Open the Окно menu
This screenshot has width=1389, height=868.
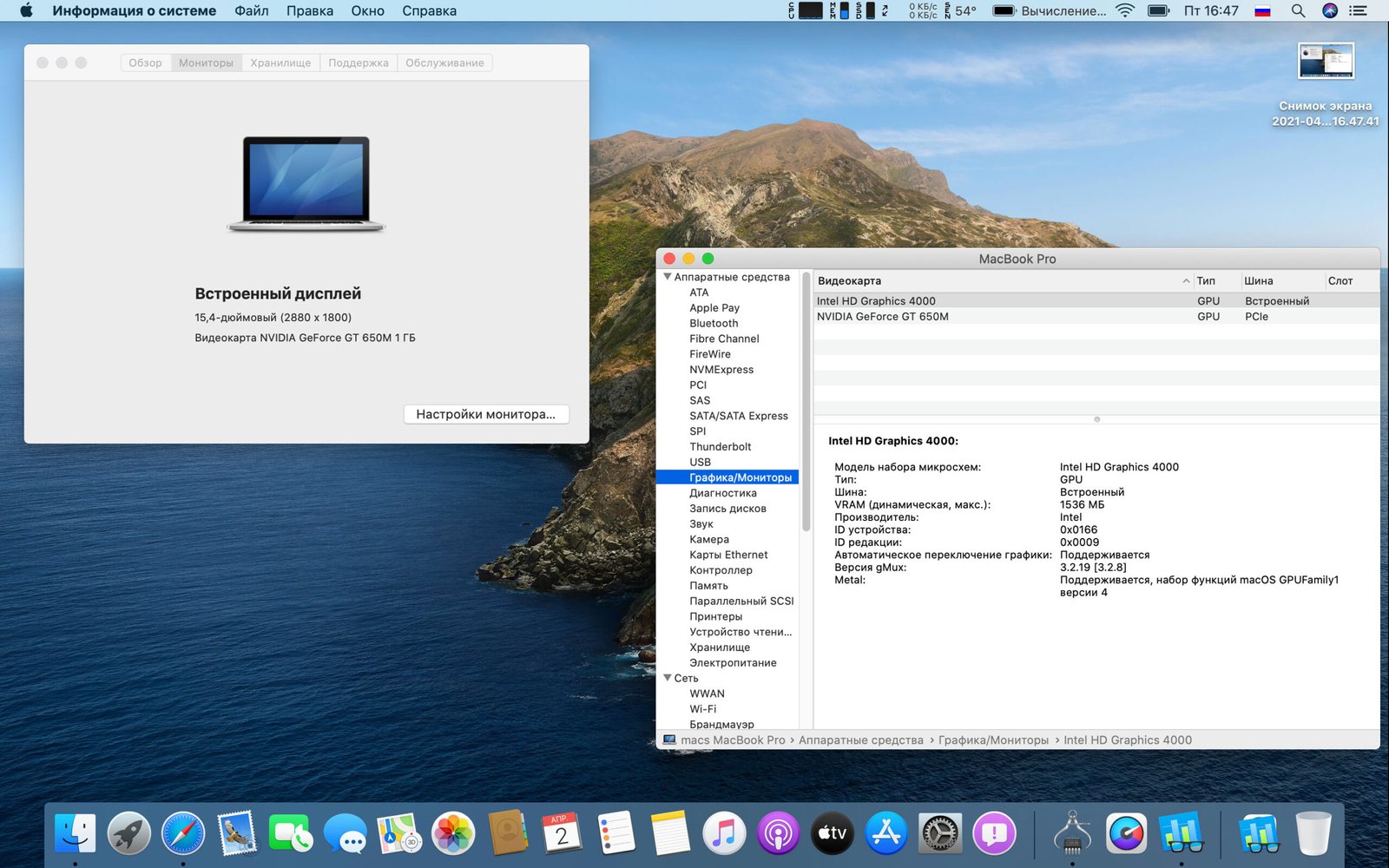(367, 10)
